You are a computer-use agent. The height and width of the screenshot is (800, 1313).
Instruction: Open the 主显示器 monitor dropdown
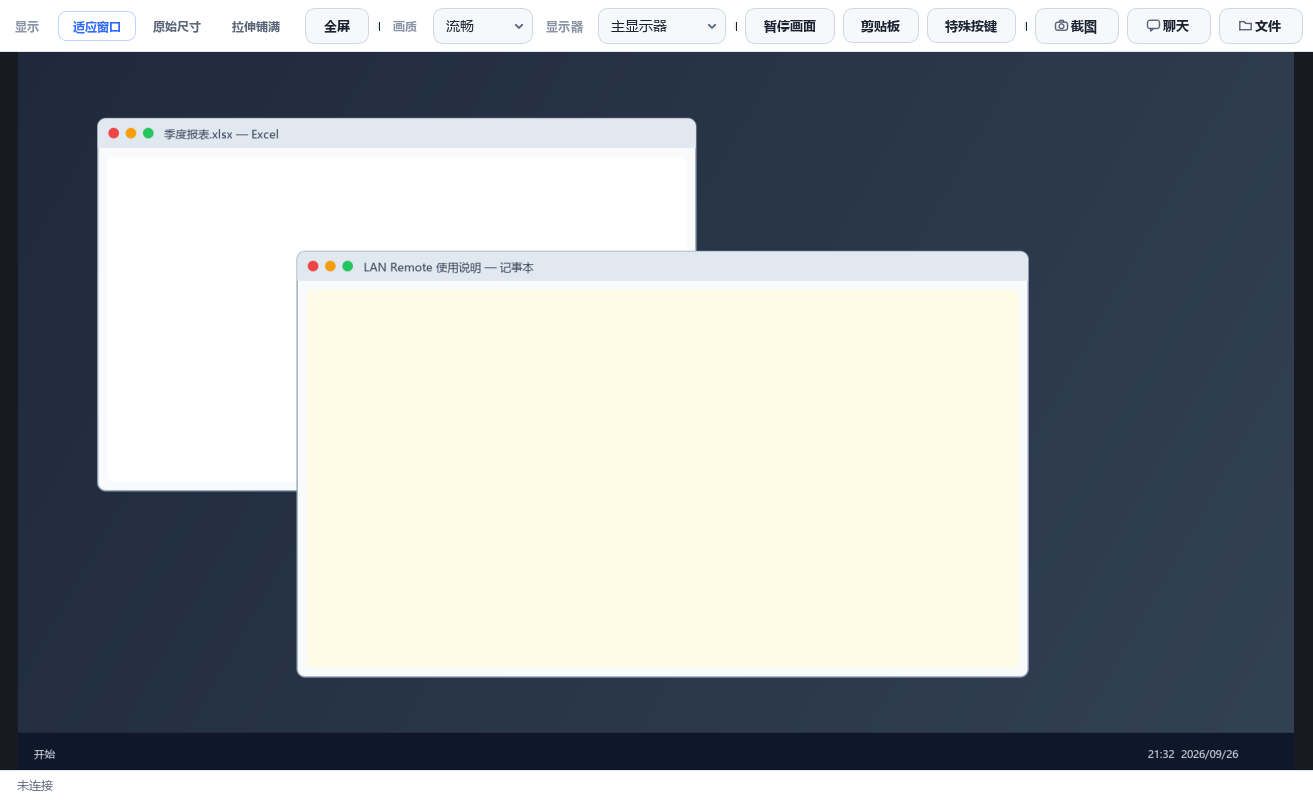click(662, 26)
